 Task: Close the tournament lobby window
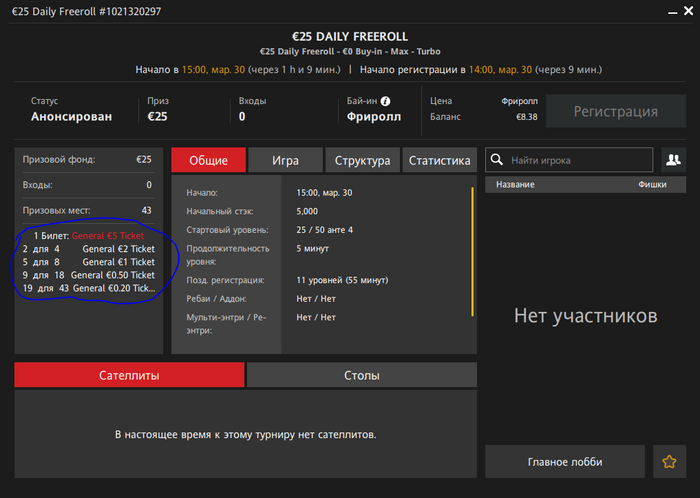coord(688,11)
